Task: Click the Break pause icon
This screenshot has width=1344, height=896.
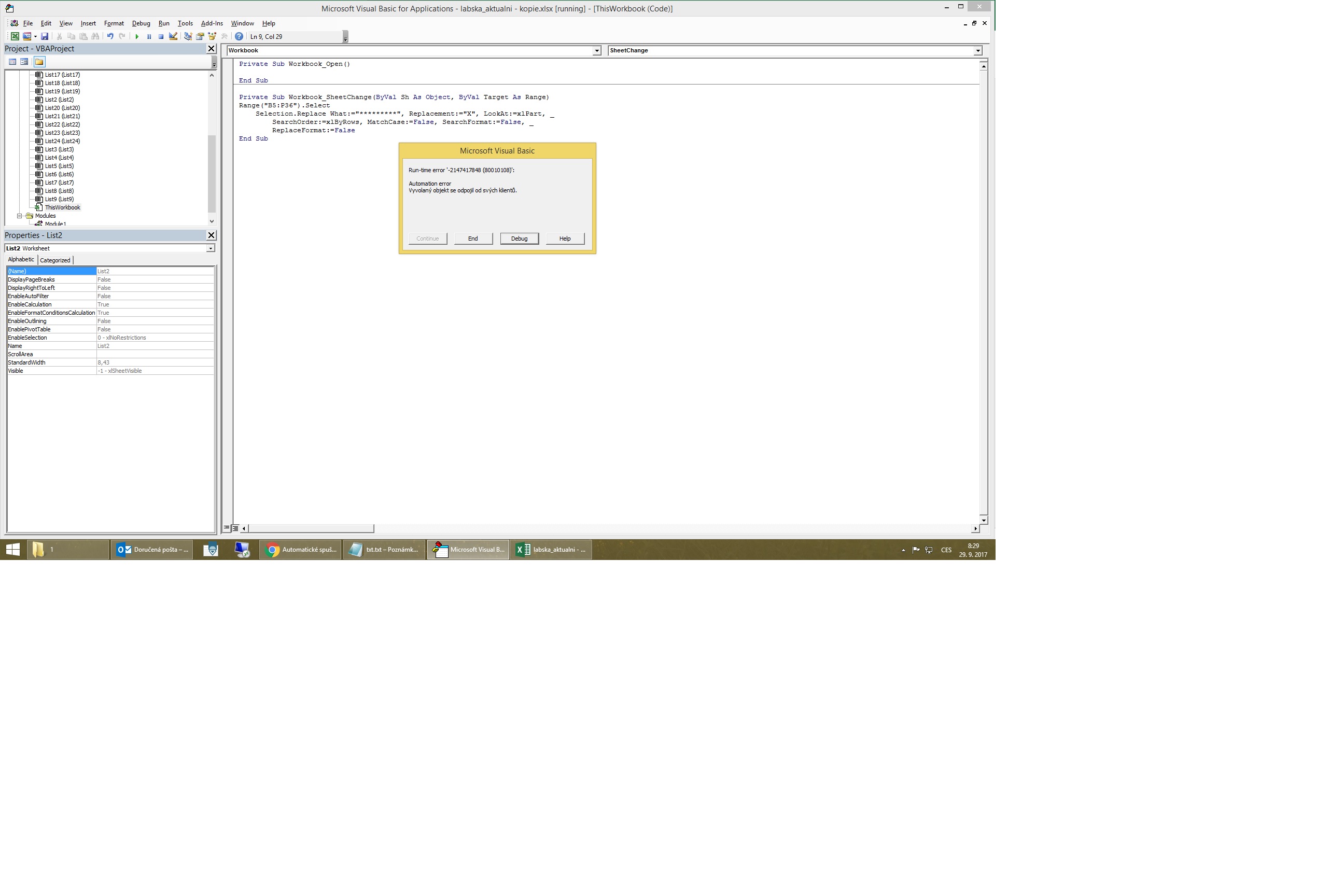Action: point(149,37)
